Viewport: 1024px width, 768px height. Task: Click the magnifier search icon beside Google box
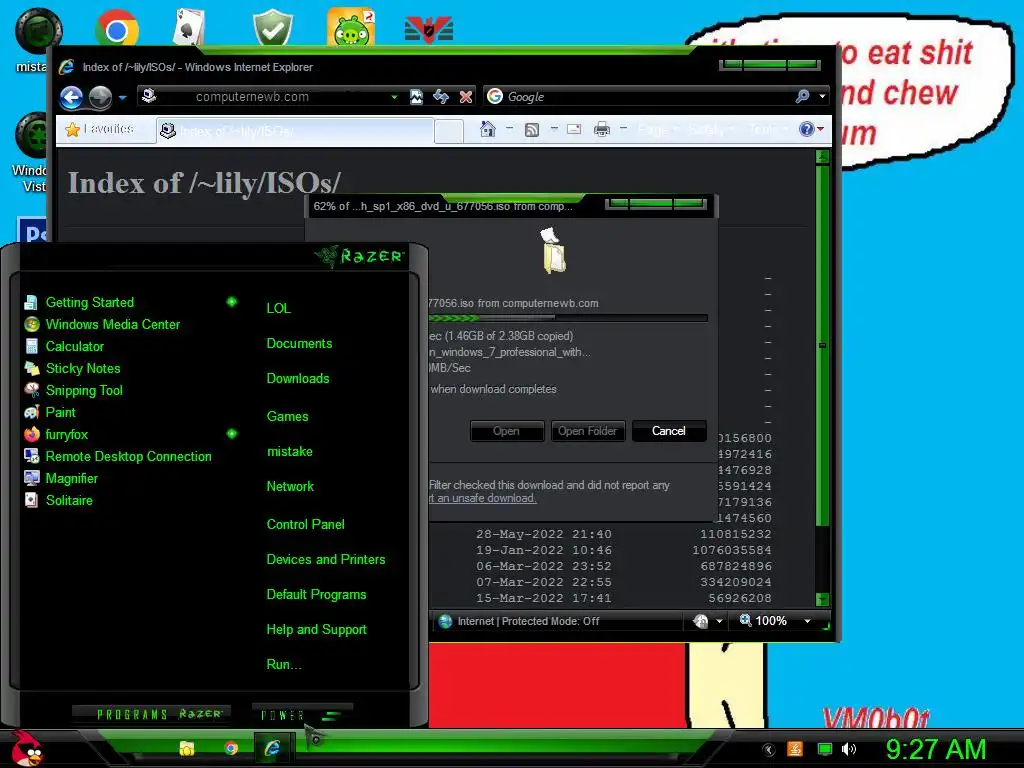click(803, 97)
